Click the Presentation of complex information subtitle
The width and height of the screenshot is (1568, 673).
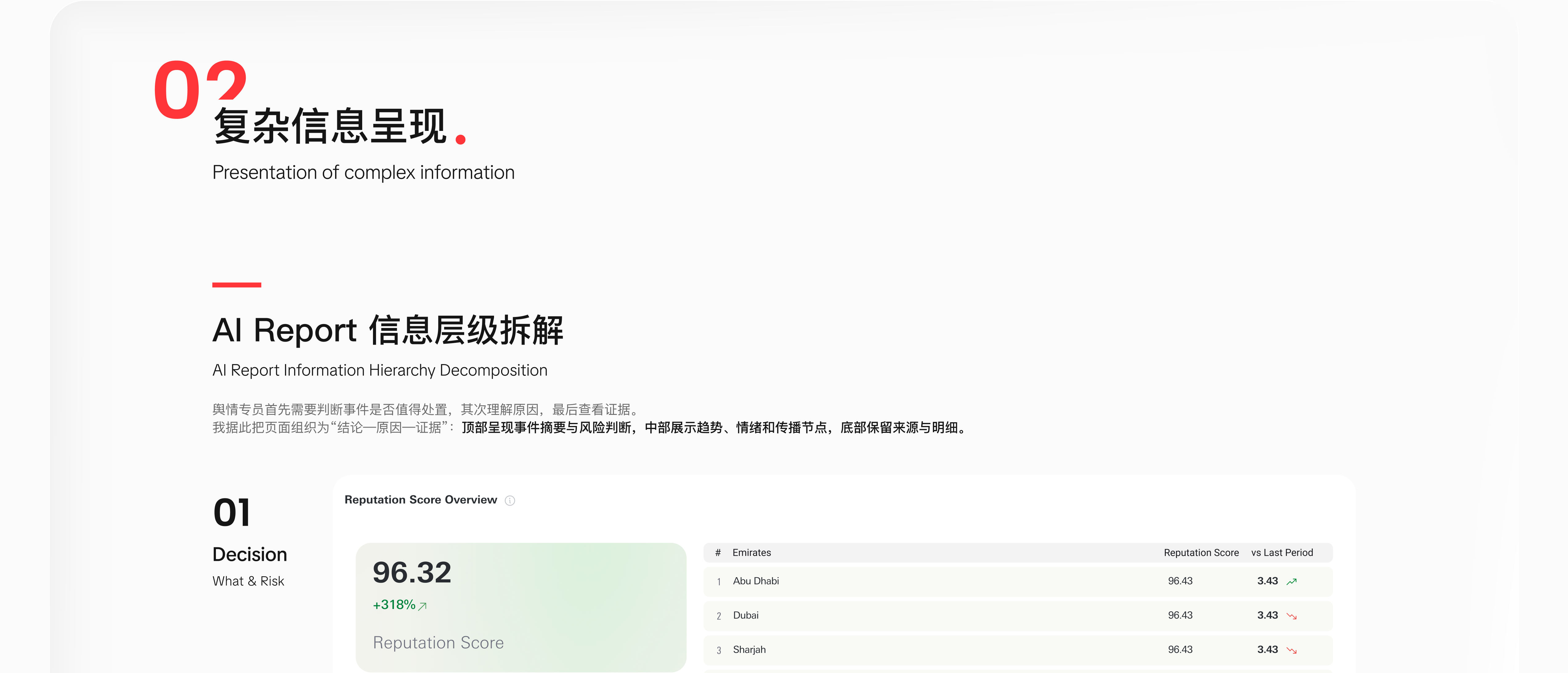coord(363,172)
